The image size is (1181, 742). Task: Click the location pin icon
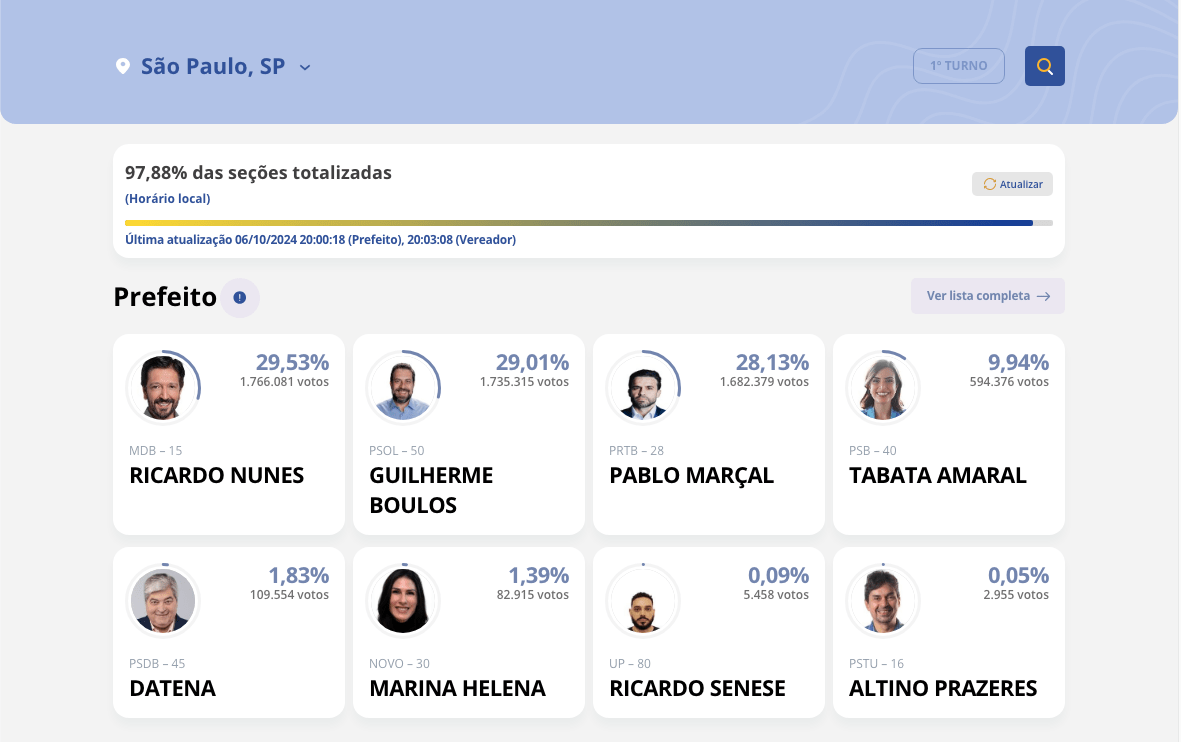tap(123, 67)
